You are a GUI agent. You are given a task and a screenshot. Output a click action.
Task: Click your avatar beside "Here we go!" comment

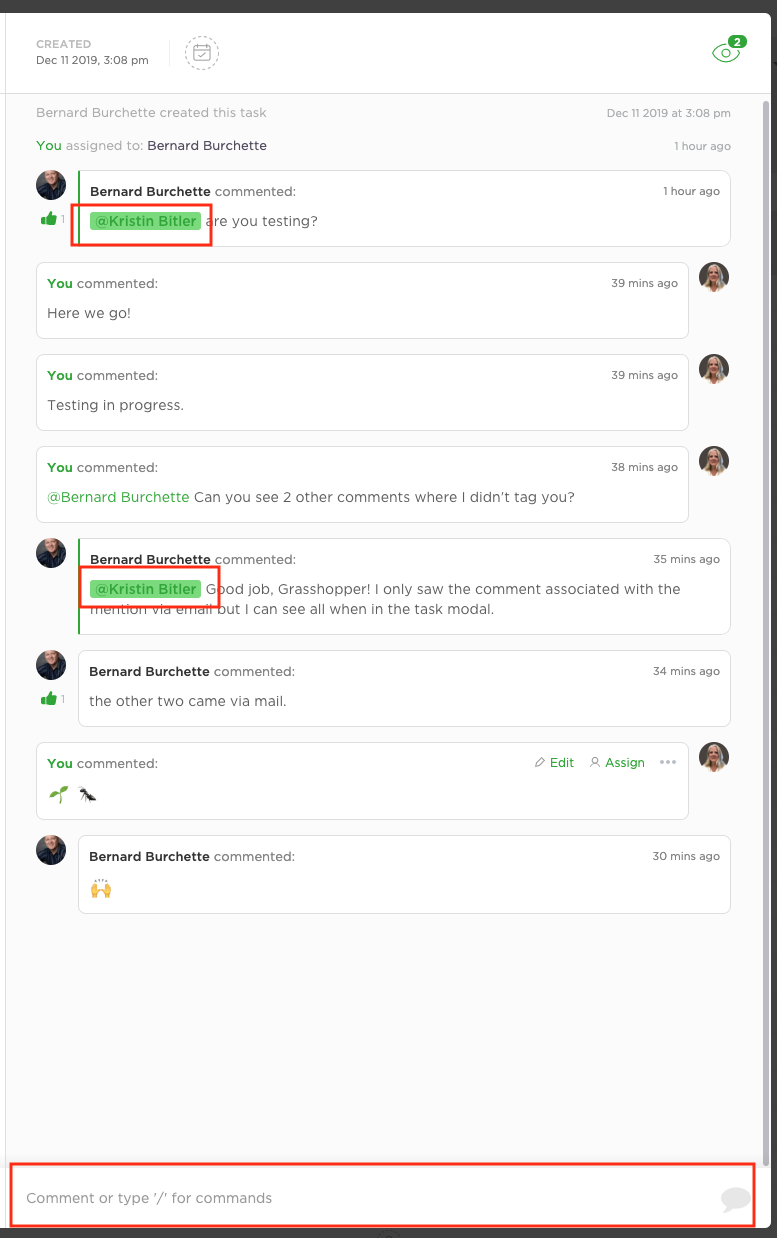pos(714,277)
